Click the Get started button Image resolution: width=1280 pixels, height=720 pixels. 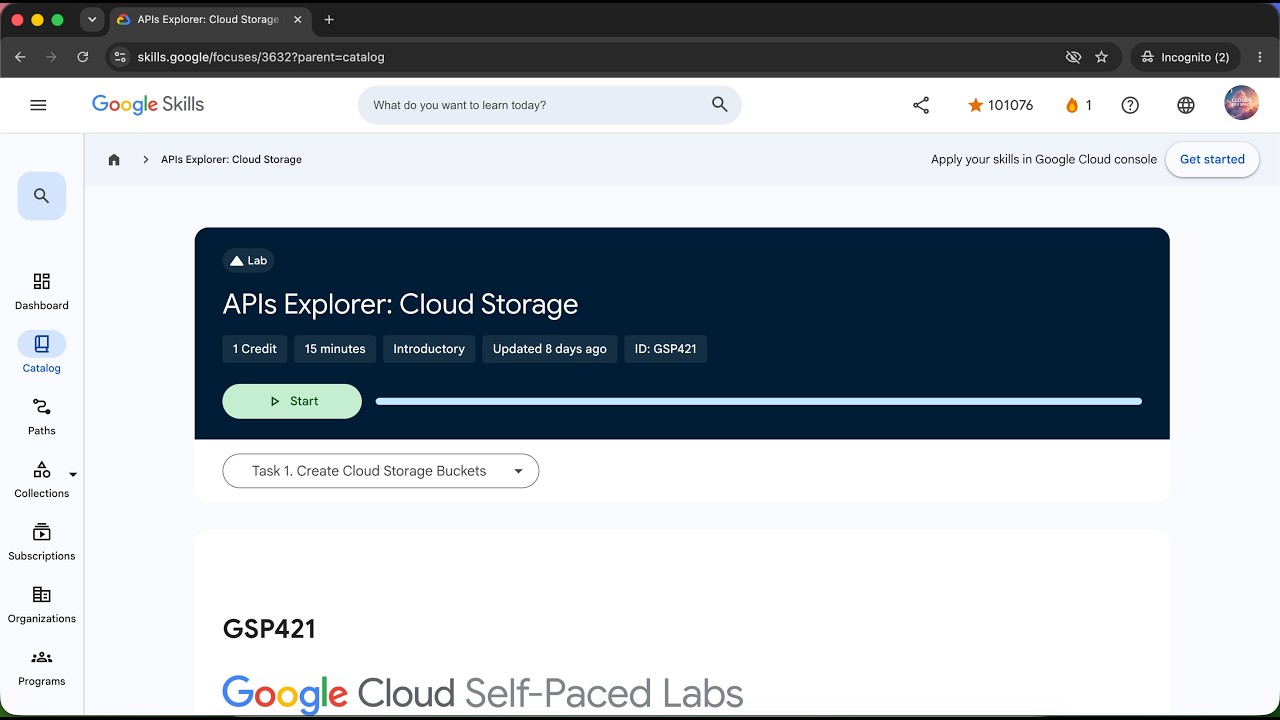tap(1212, 160)
